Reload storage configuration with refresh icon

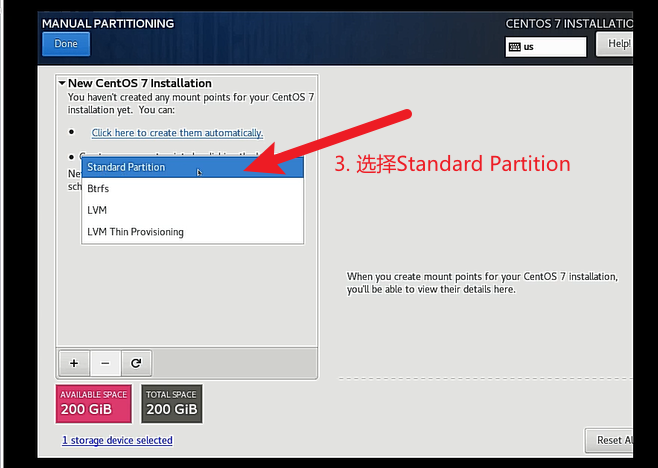[x=136, y=363]
